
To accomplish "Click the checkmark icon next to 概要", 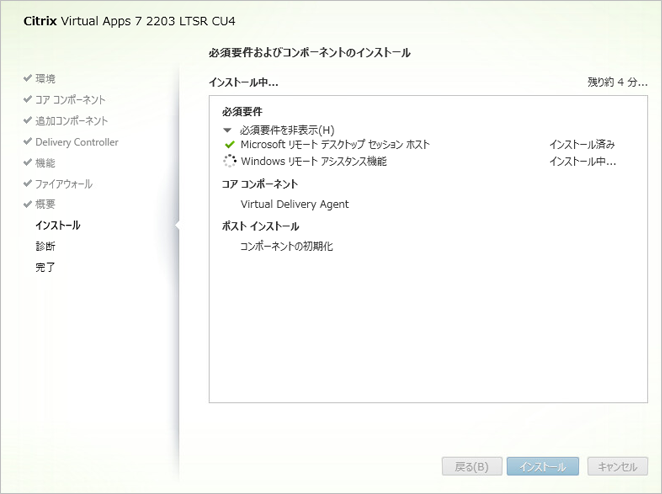I will click(x=28, y=204).
